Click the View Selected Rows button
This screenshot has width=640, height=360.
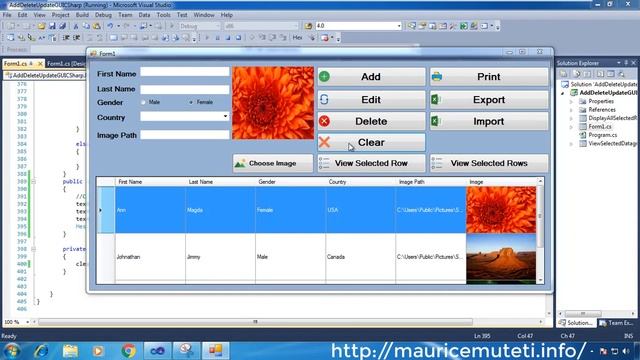[489, 163]
